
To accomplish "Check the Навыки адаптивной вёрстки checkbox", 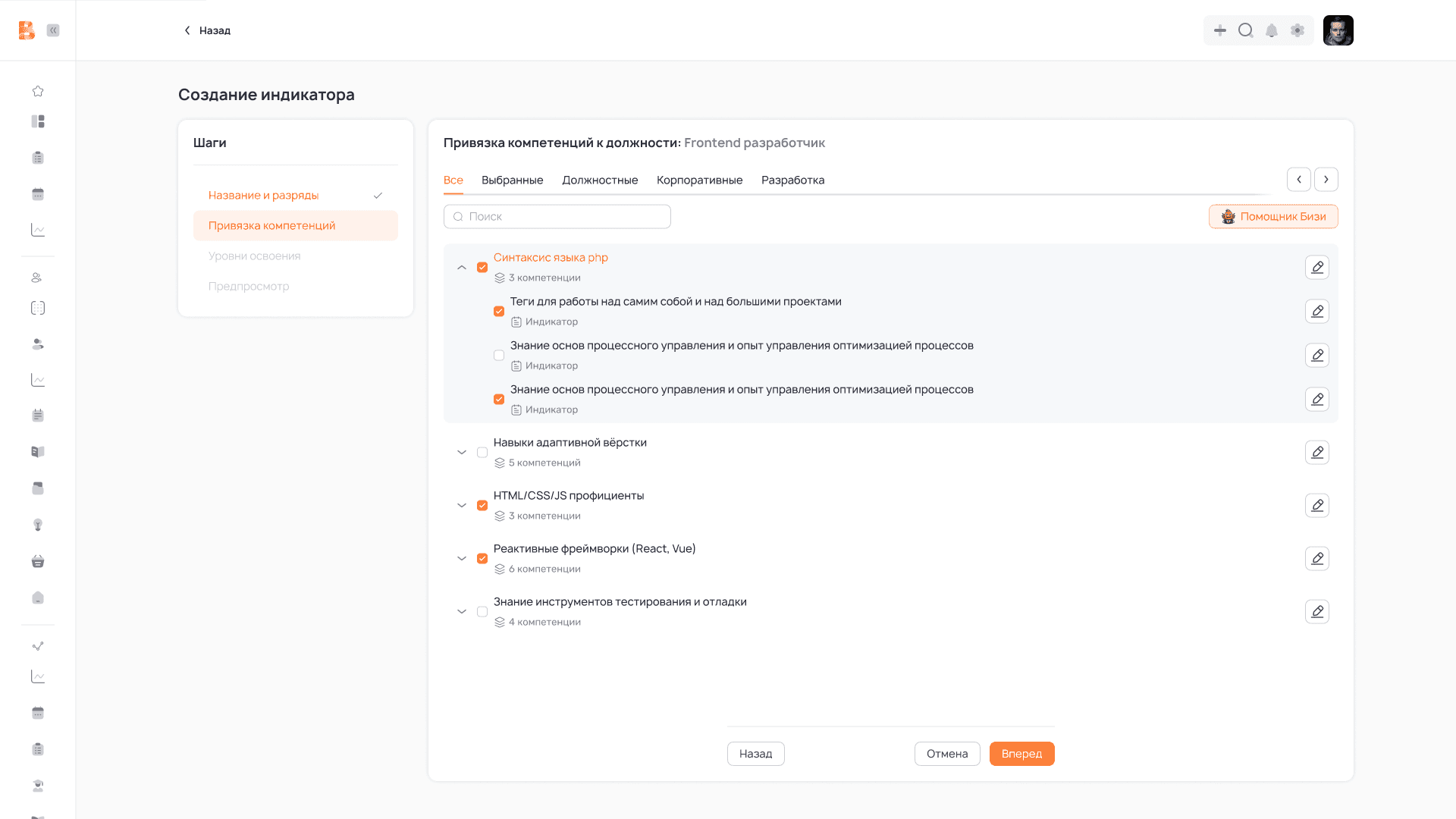I will tap(482, 453).
